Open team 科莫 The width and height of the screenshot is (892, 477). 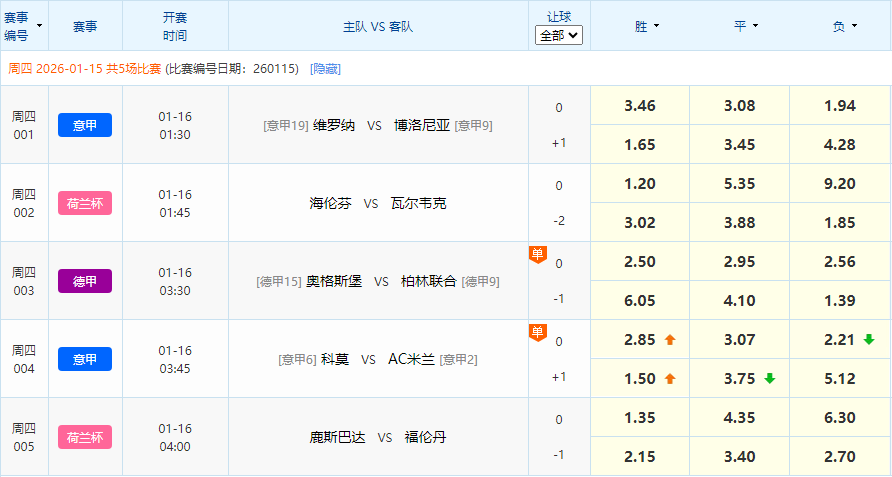pyautogui.click(x=335, y=359)
